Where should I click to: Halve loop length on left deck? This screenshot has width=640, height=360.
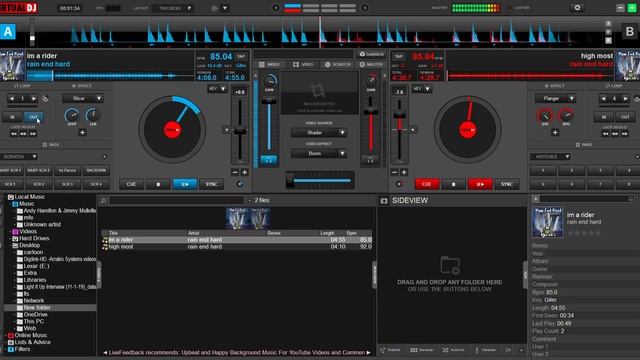click(11, 98)
